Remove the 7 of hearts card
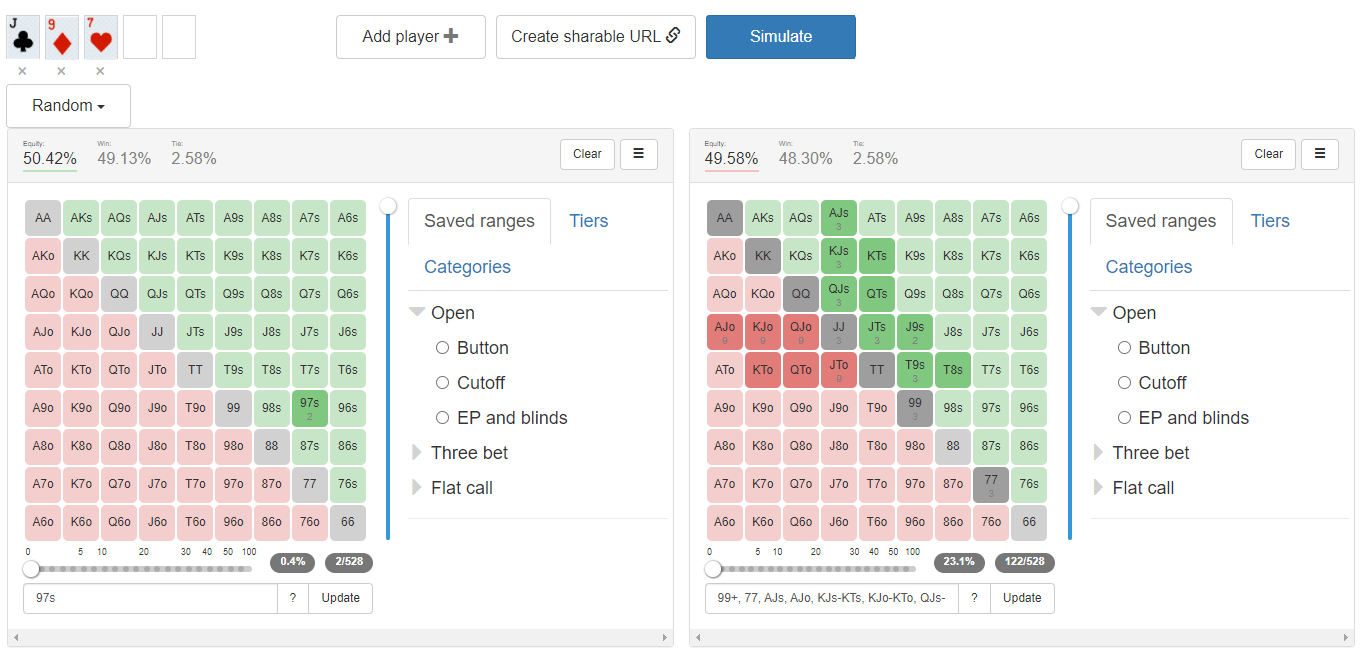This screenshot has height=653, width=1362. point(100,71)
